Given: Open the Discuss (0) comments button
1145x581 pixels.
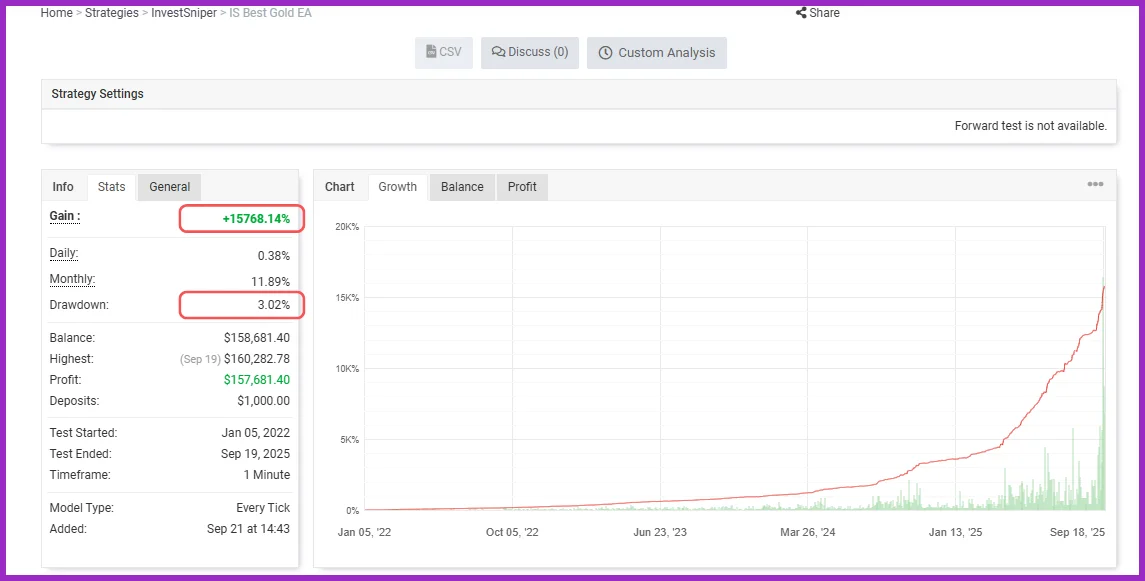Looking at the screenshot, I should [529, 52].
